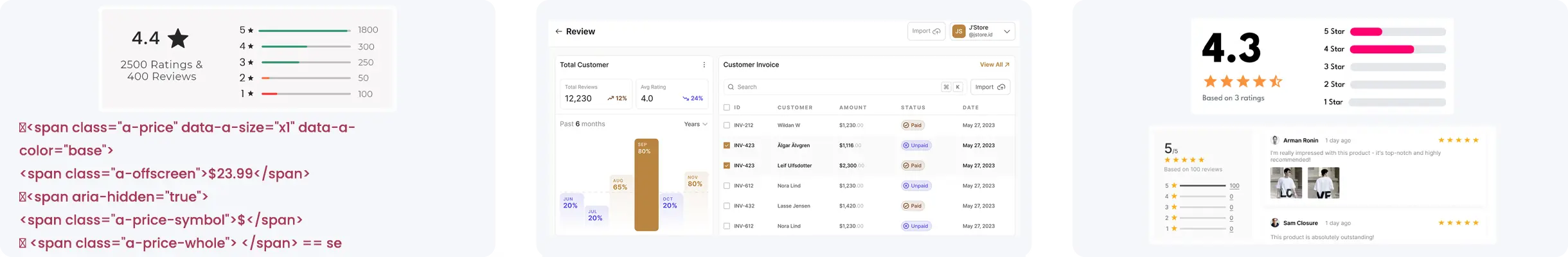Check the INV-212 invoice checkbox
The image size is (1568, 257).
coord(727,125)
